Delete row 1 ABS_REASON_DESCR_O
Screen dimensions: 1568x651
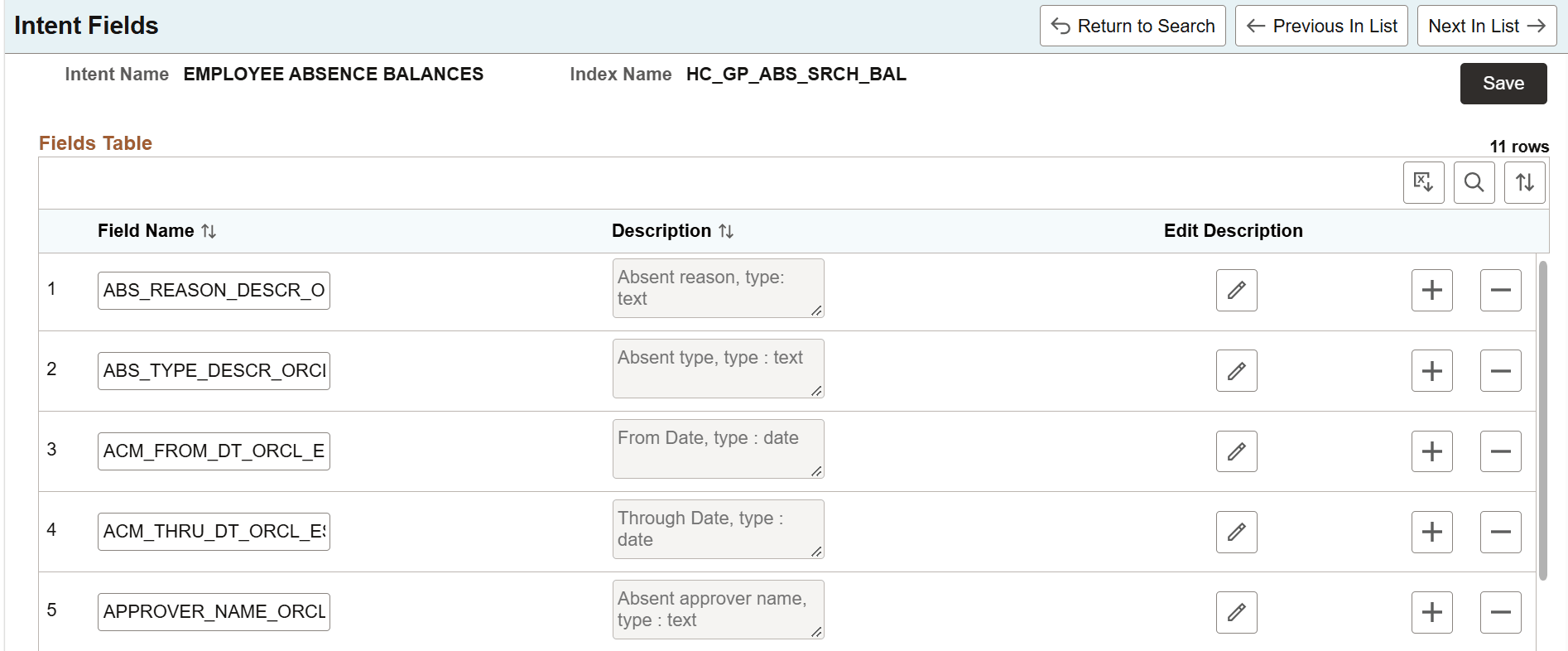[1500, 290]
